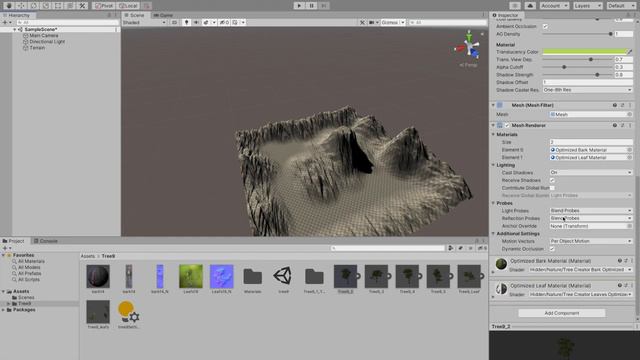Select the Scenes folder in Assets

26,298
